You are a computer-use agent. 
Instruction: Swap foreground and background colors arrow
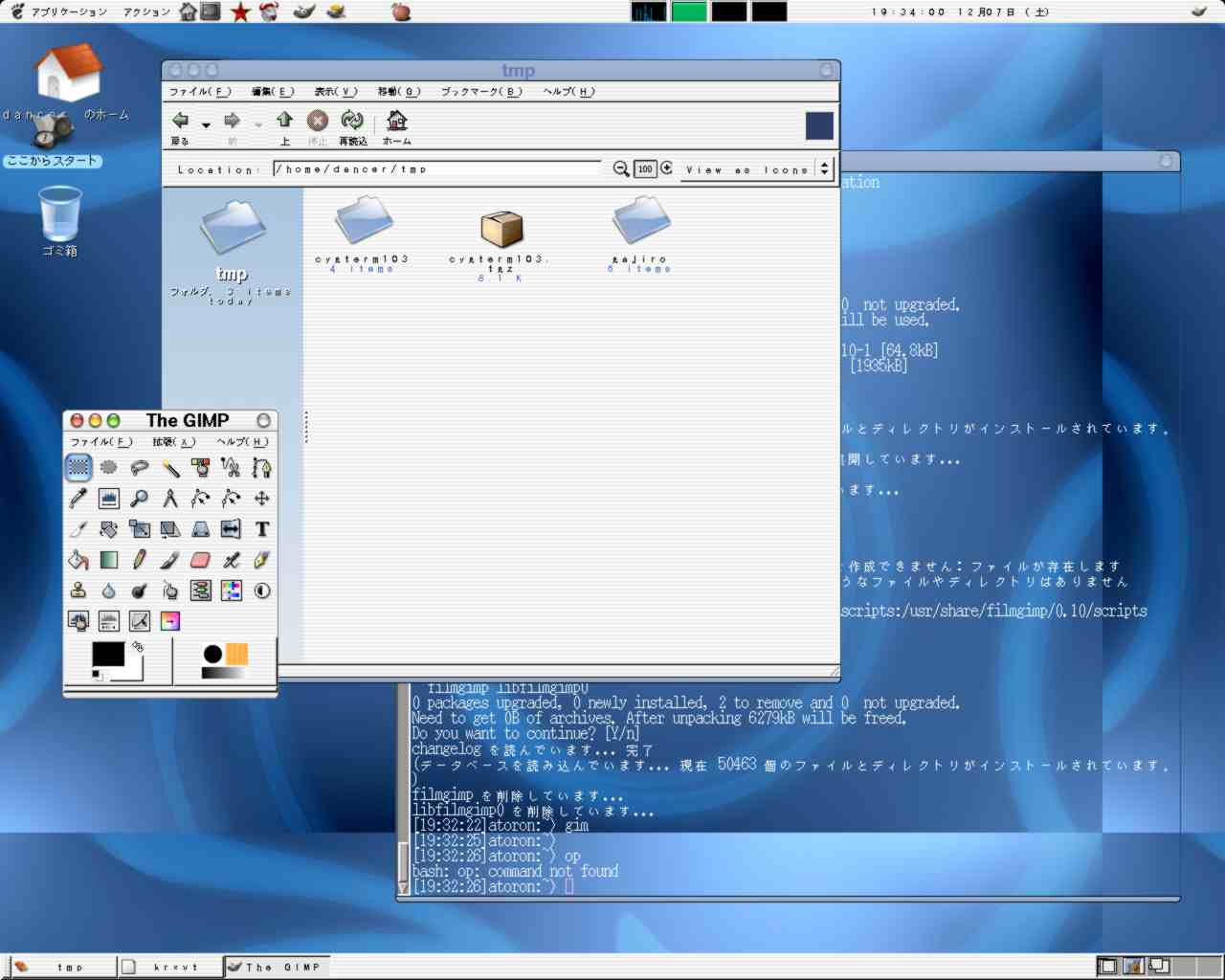[x=138, y=647]
